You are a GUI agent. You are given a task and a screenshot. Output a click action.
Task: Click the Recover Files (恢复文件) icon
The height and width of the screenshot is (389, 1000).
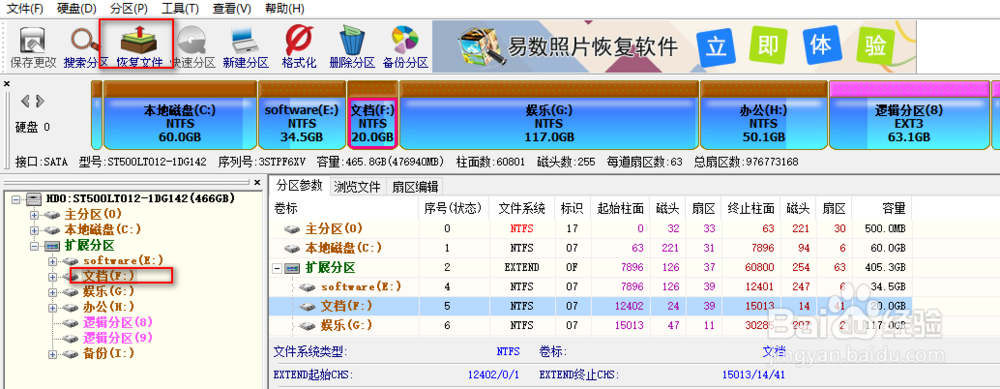(139, 48)
